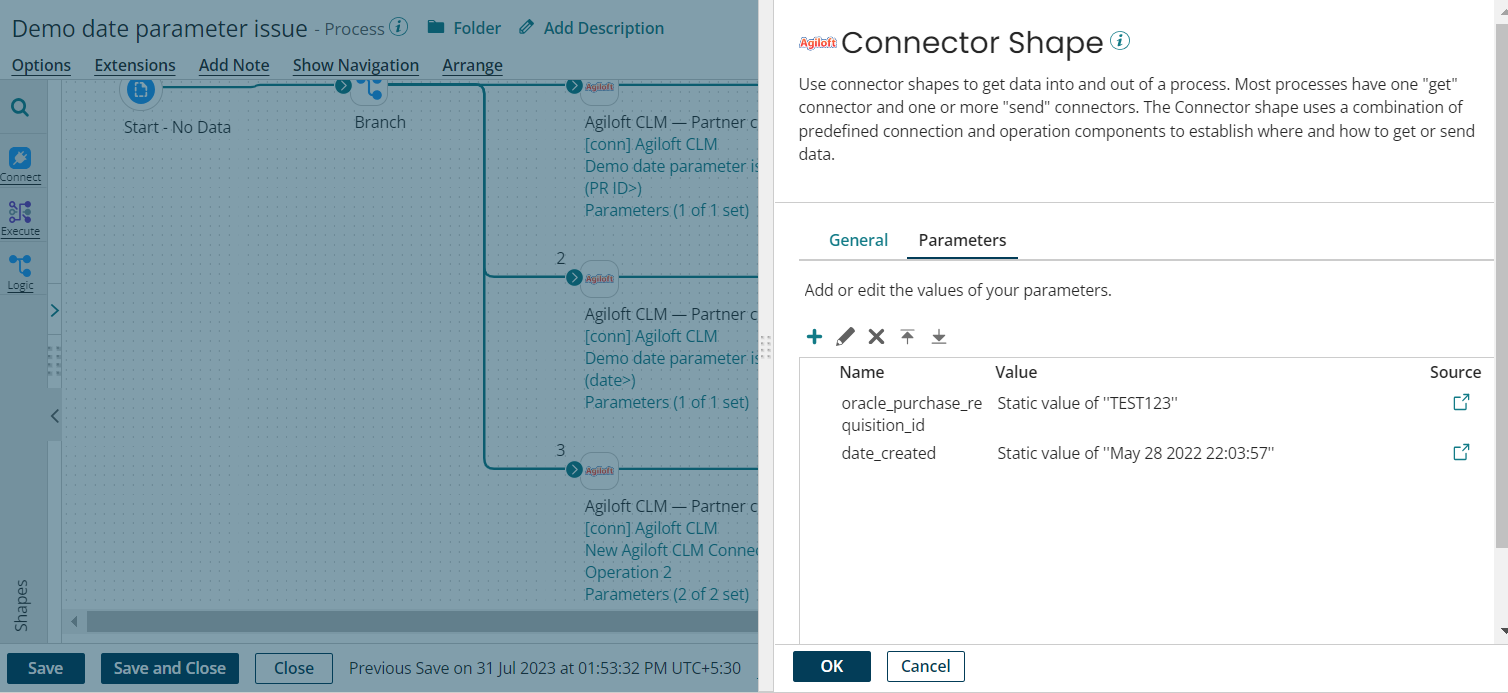Click the search icon in the shapes sidebar
Viewport: 1508px width, 693px height.
click(x=21, y=107)
